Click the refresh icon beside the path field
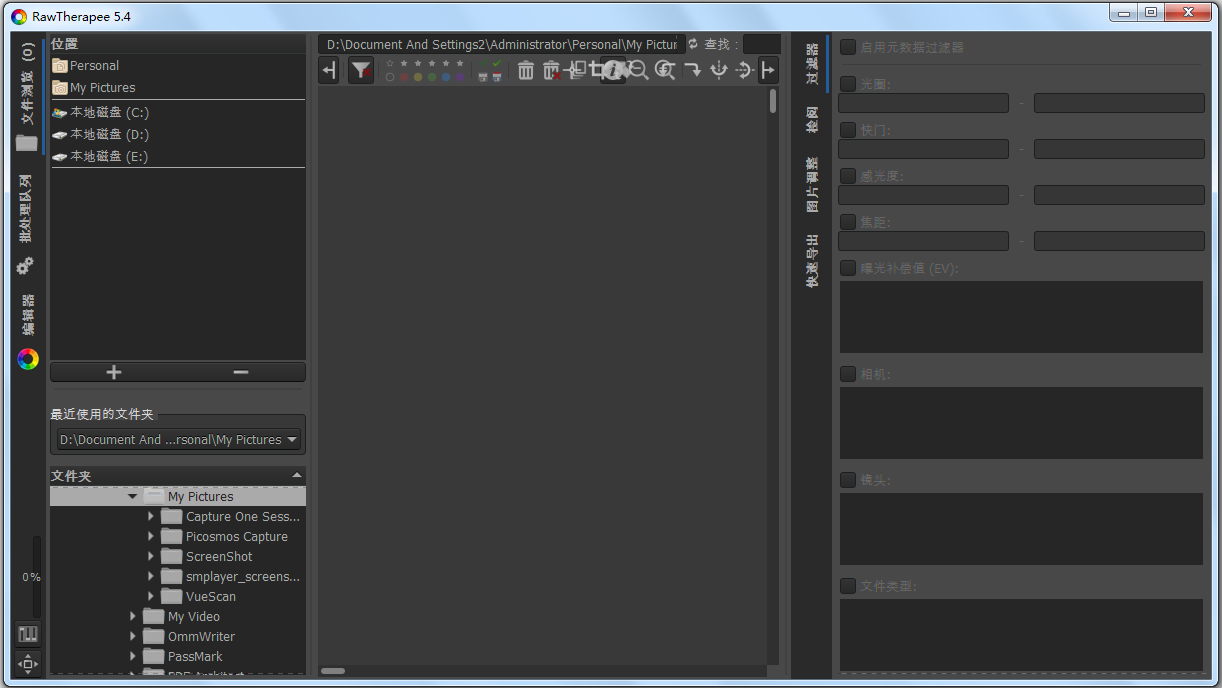1222x688 pixels. click(693, 44)
